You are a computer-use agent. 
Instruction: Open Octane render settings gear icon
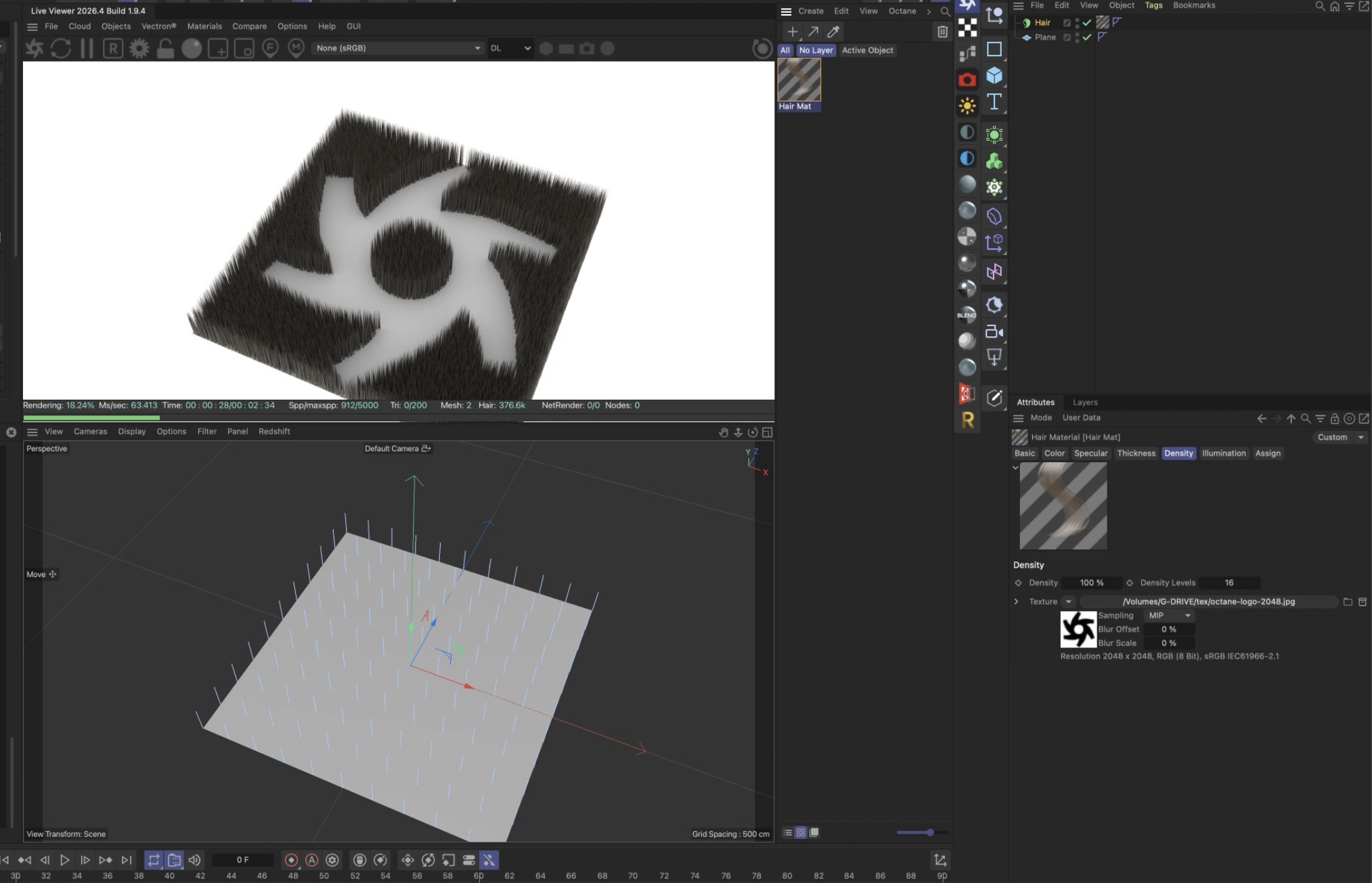coord(139,48)
